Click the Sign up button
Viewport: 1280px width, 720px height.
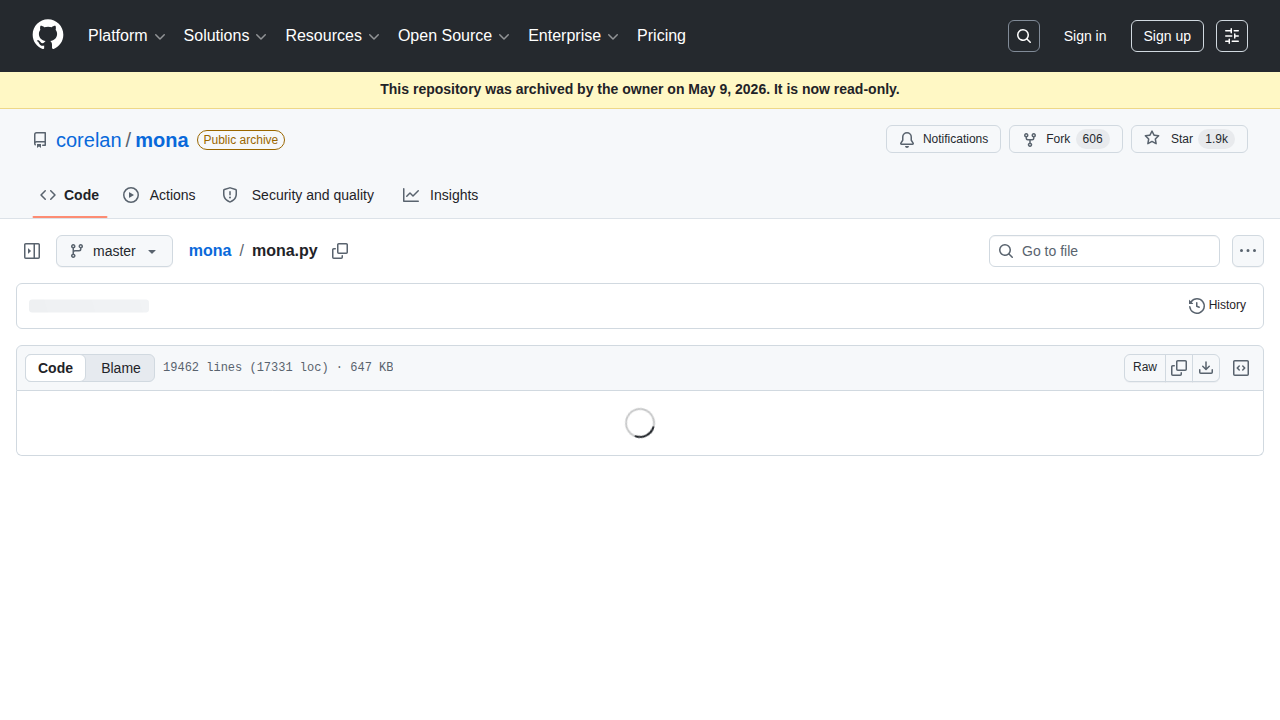click(x=1167, y=36)
